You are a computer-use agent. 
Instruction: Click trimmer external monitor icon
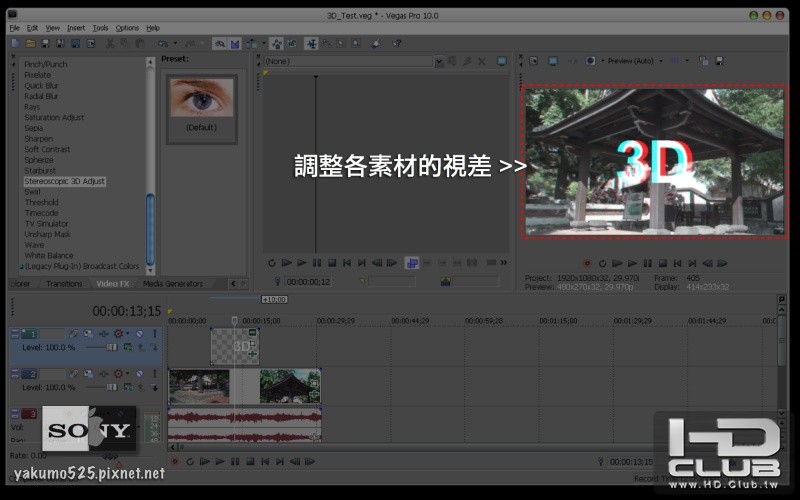tap(502, 61)
